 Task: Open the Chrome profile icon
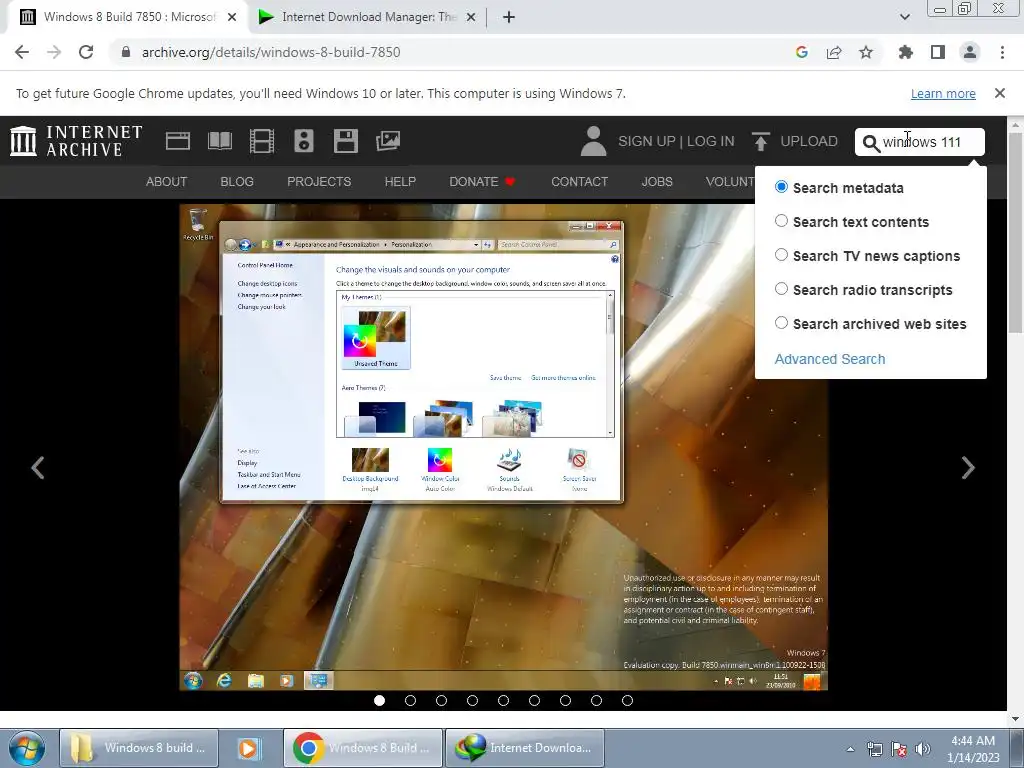pos(970,52)
